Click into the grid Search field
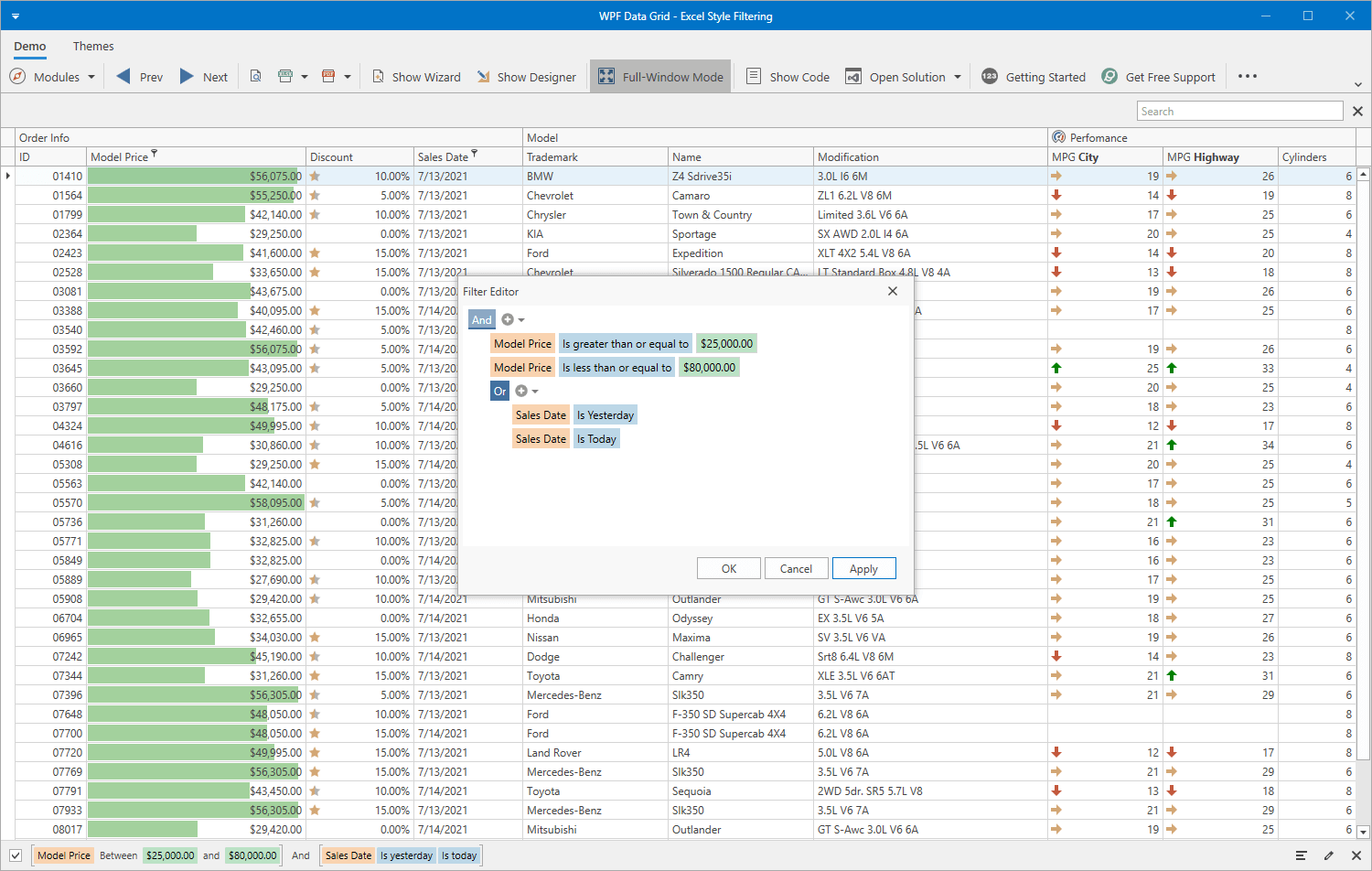 click(1239, 111)
